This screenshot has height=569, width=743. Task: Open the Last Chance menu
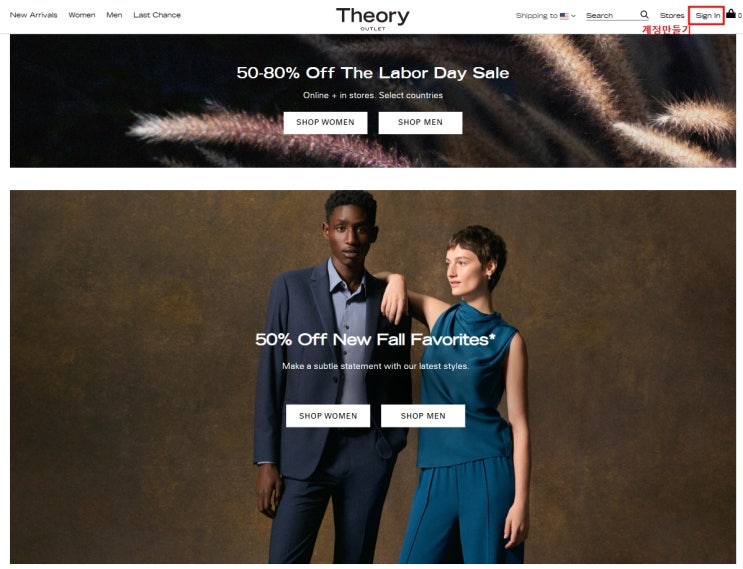pyautogui.click(x=157, y=15)
